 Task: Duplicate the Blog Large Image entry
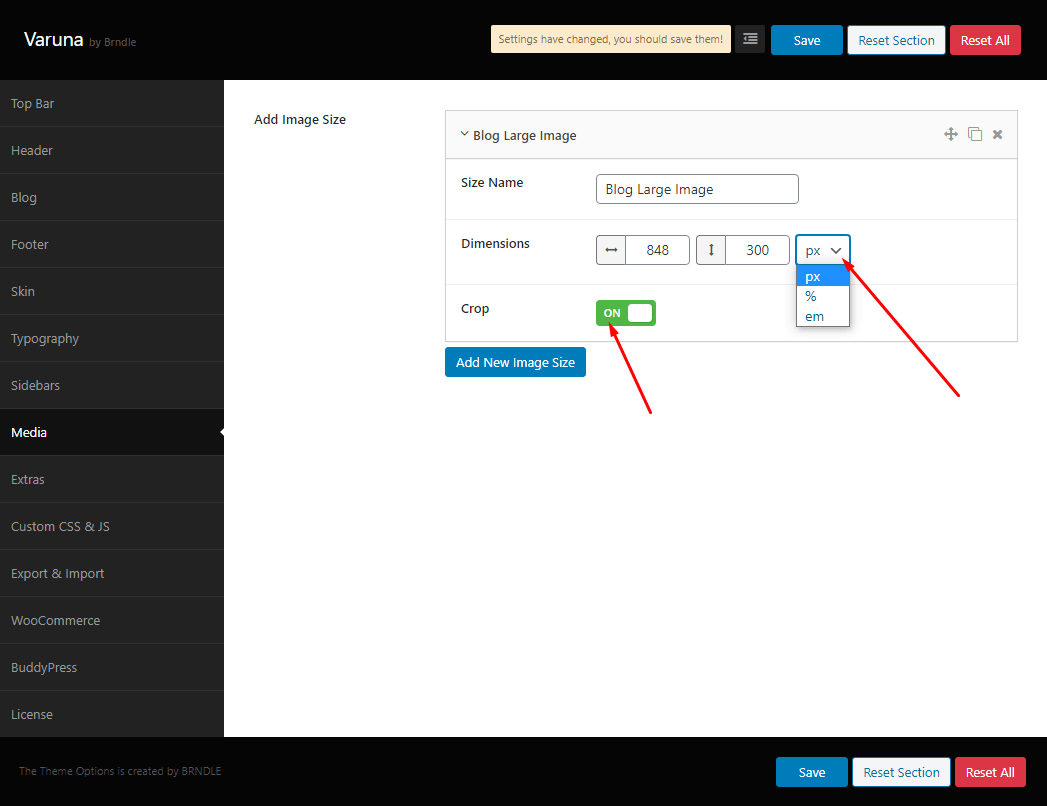975,134
